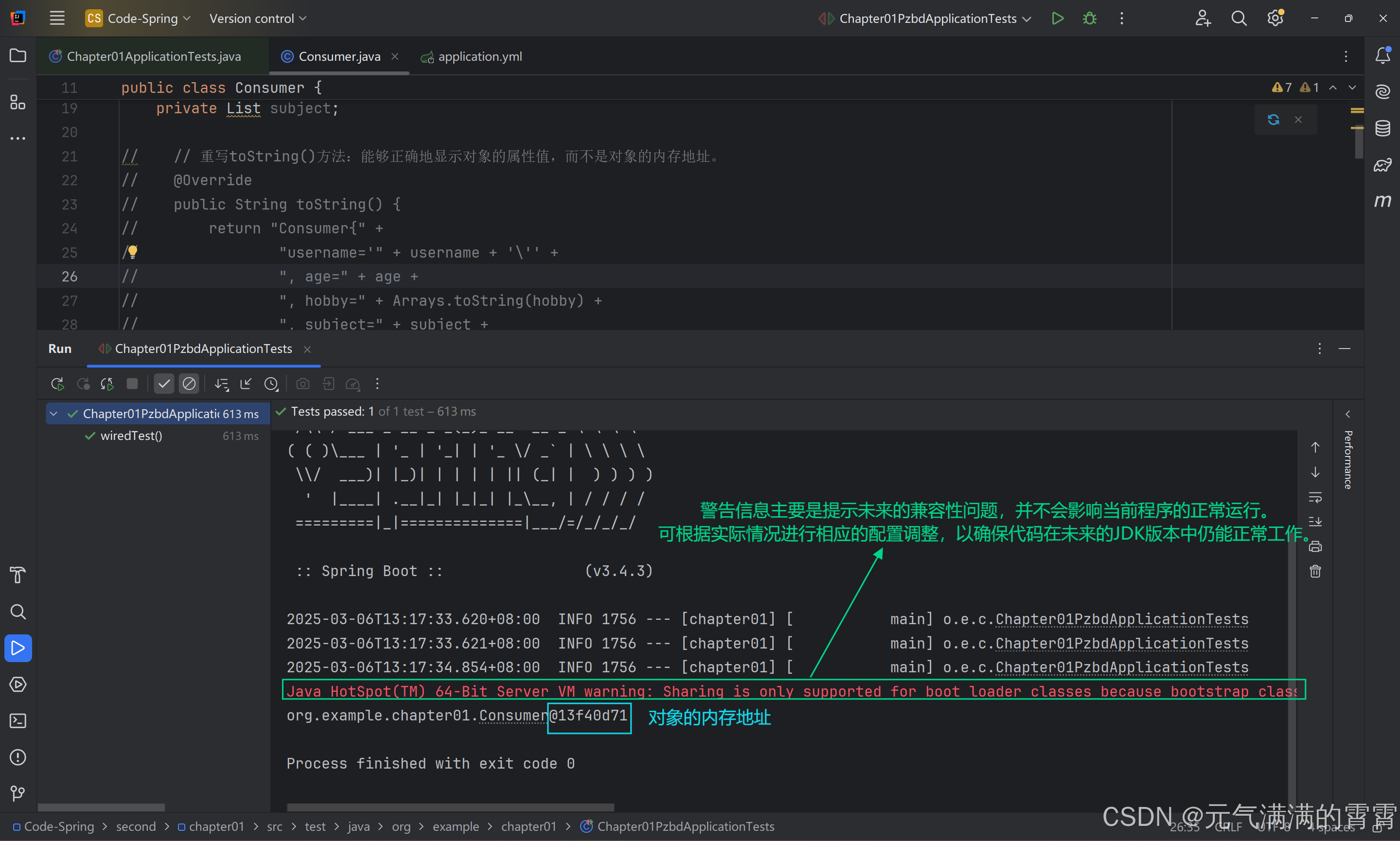
Task: Open the Database tool window
Action: click(x=1382, y=128)
